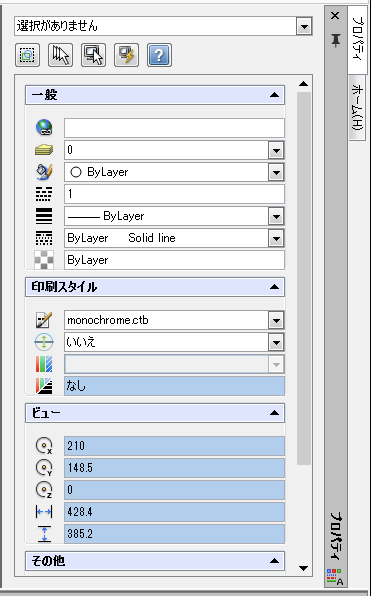
Task: Open the ByLayer lineweight dropdown
Action: point(276,216)
